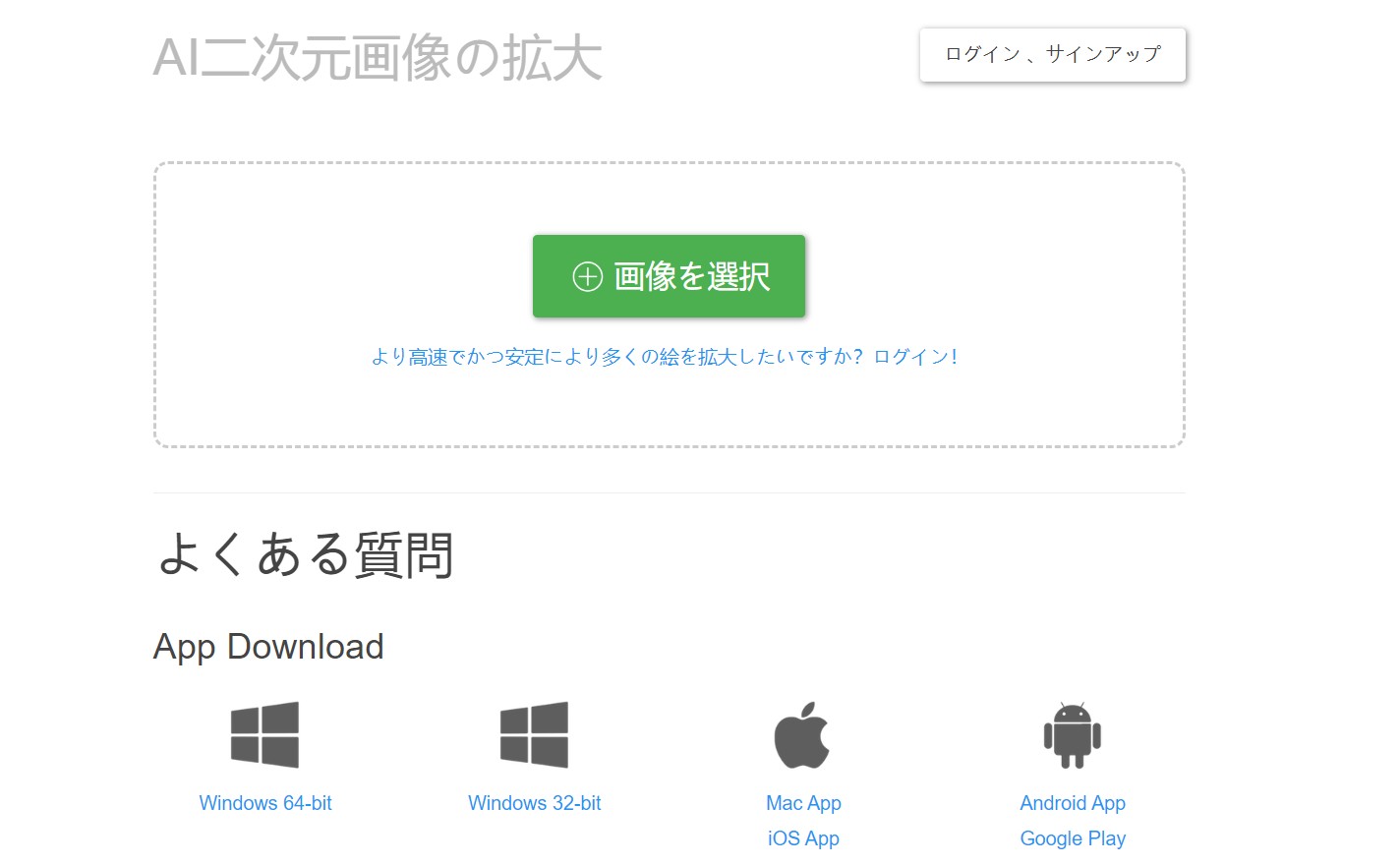This screenshot has width=1400, height=865.
Task: Go to the iOS App link
Action: (803, 838)
